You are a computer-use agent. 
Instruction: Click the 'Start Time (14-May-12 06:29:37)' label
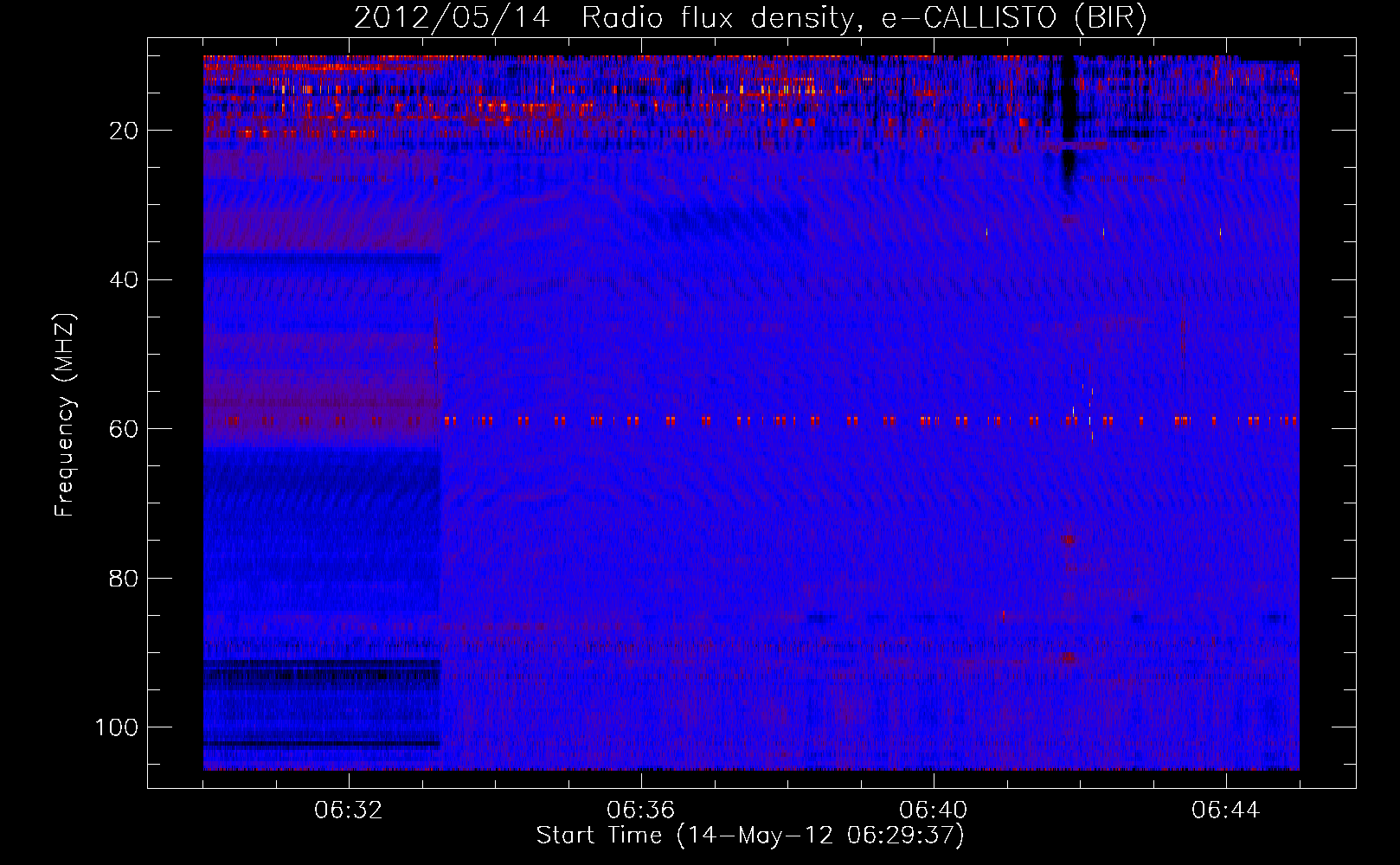coord(750,836)
